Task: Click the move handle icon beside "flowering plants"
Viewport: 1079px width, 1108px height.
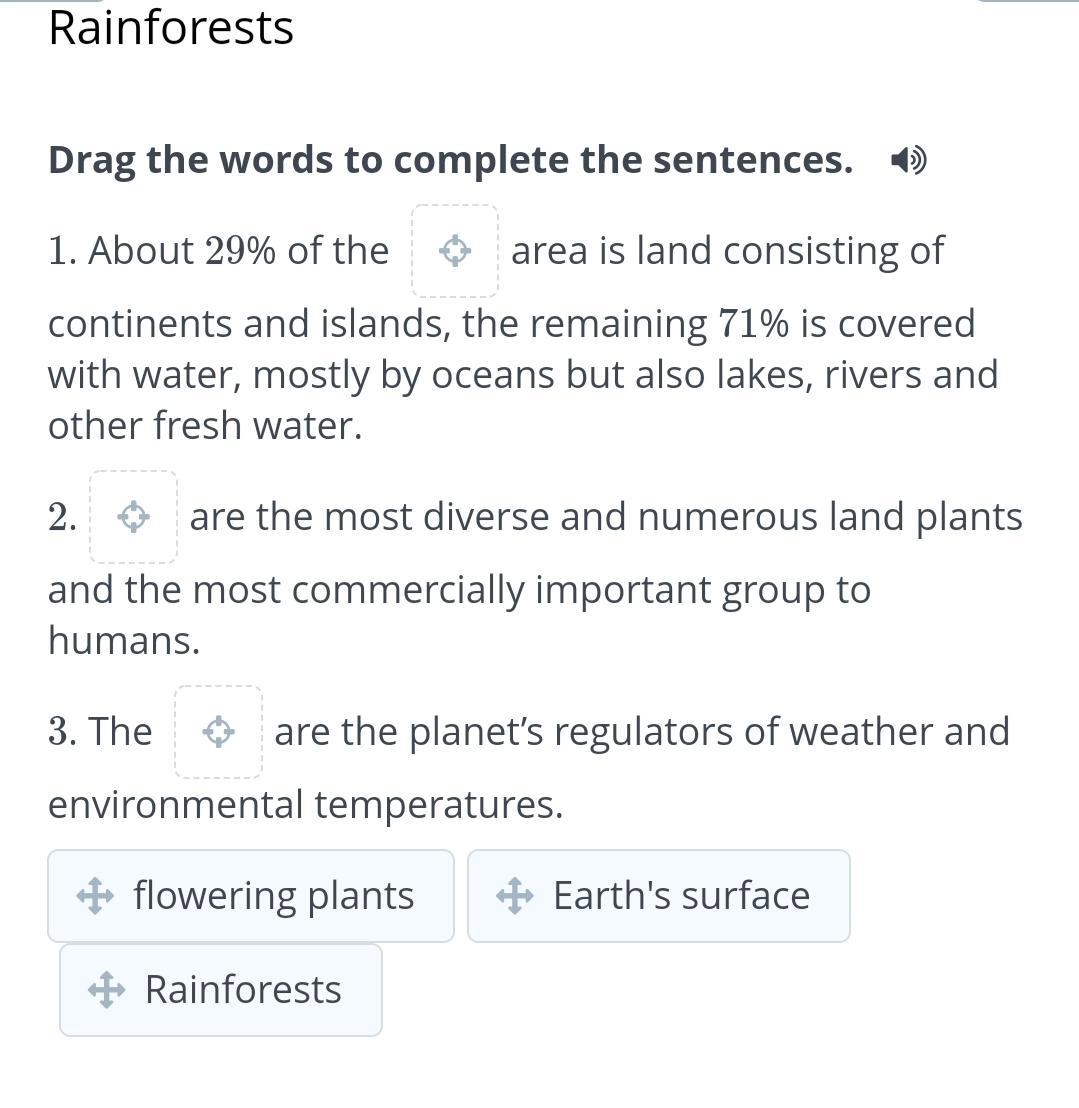Action: click(94, 896)
